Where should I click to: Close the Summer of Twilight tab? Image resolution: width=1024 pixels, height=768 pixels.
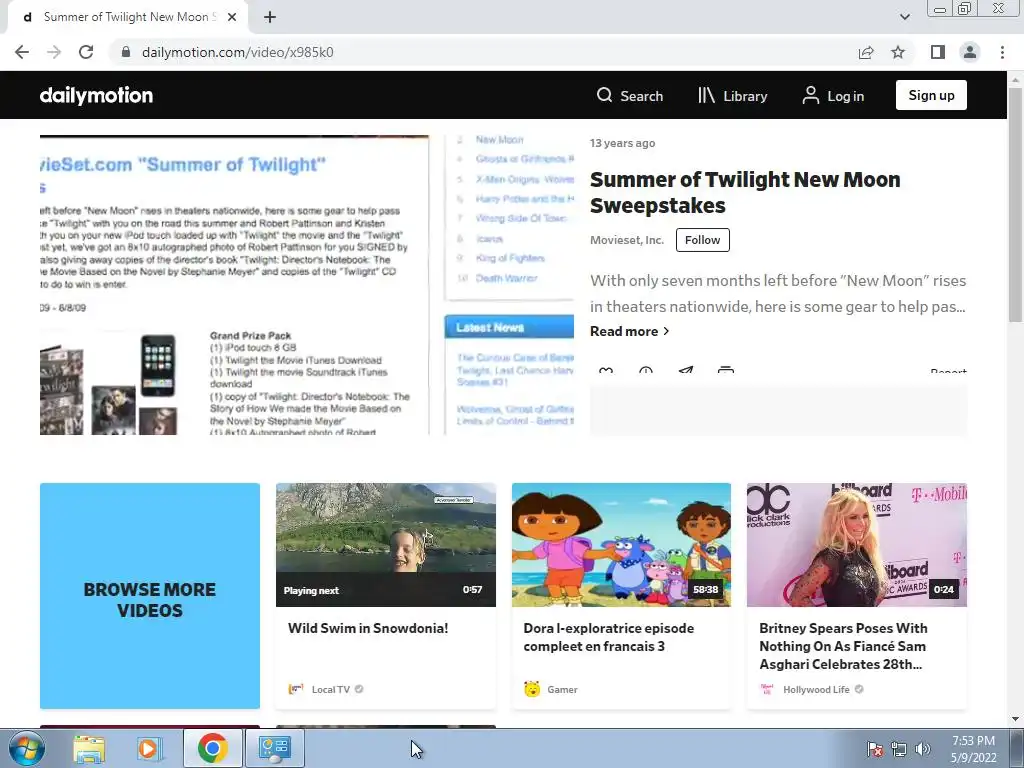[232, 17]
